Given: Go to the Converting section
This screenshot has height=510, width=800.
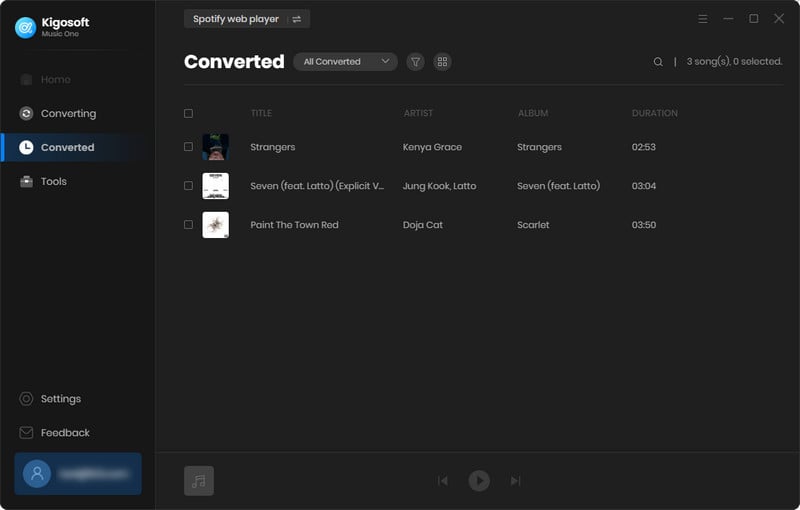Looking at the screenshot, I should pos(58,113).
